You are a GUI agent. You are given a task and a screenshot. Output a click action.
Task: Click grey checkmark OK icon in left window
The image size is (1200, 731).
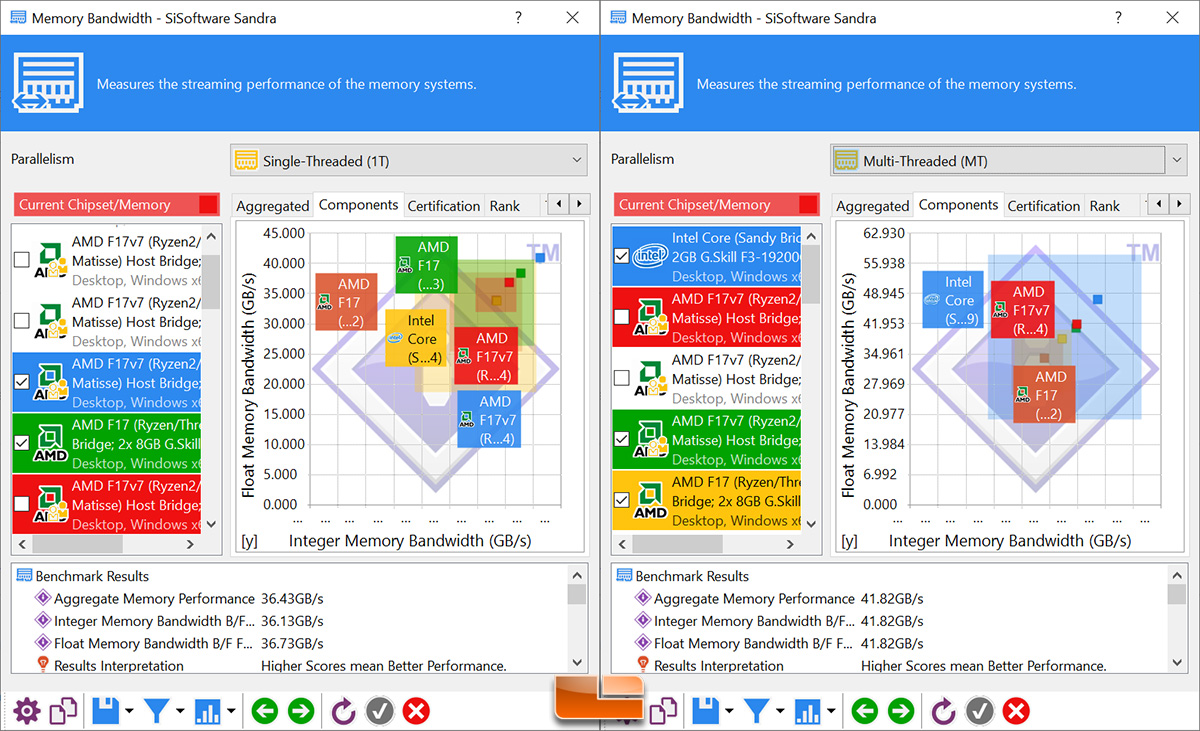[379, 711]
